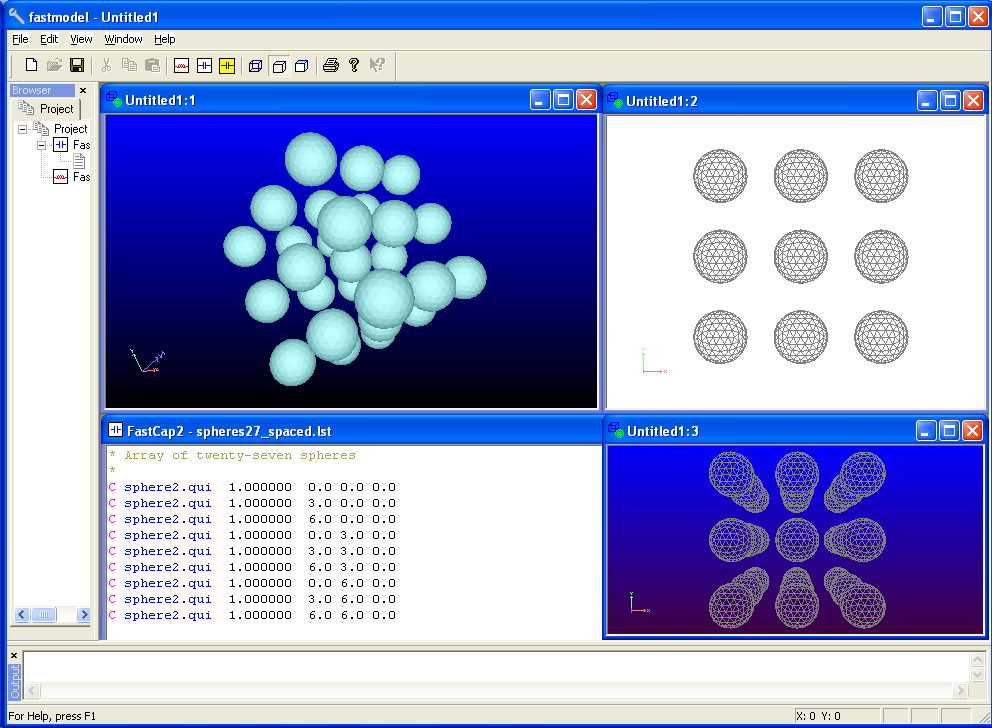Click the yellow-highlighted capacitor toolbar icon
Screen dimensions: 992x728
pyautogui.click(x=227, y=66)
